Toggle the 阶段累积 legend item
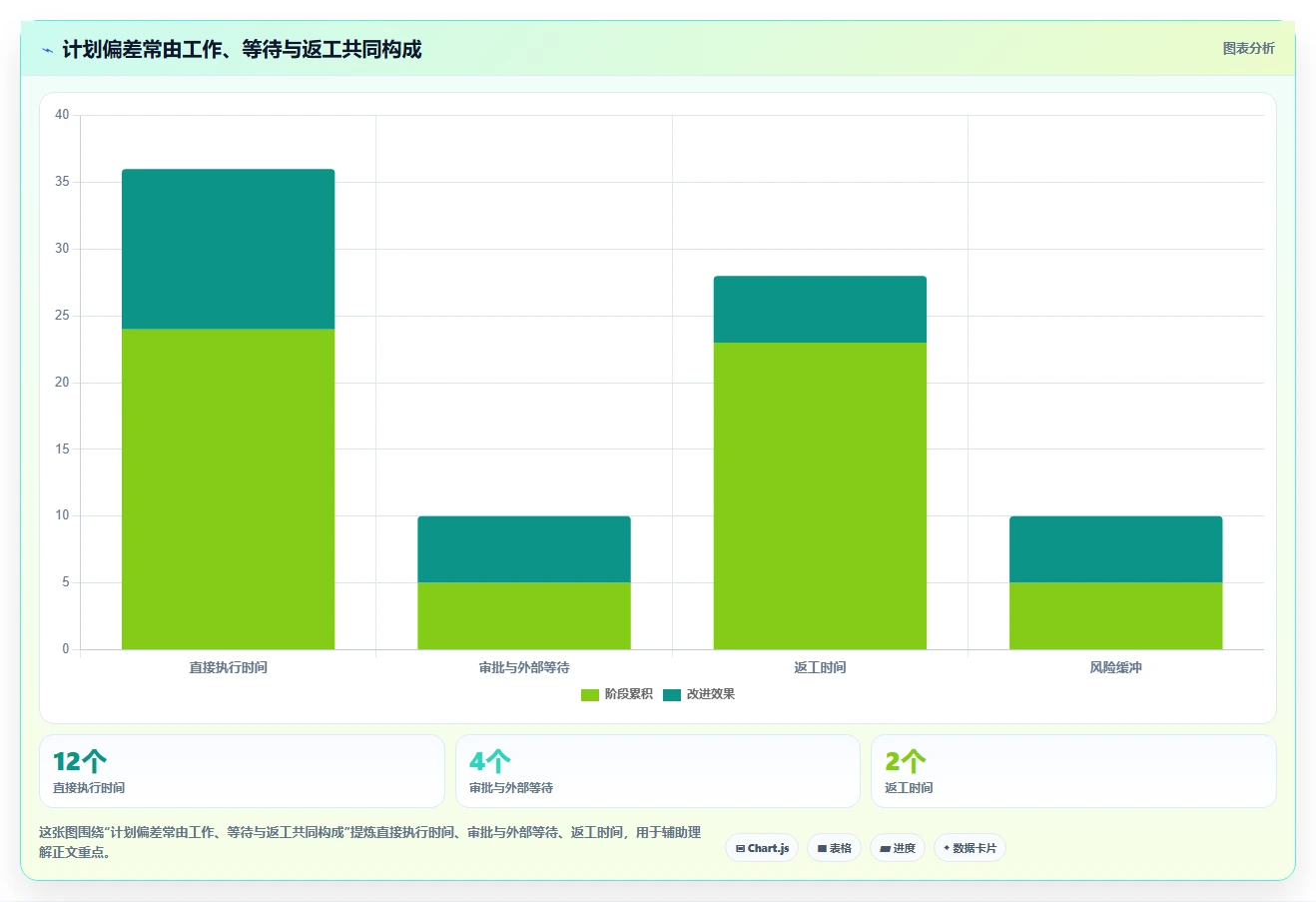The width and height of the screenshot is (1316, 902). pyautogui.click(x=617, y=694)
